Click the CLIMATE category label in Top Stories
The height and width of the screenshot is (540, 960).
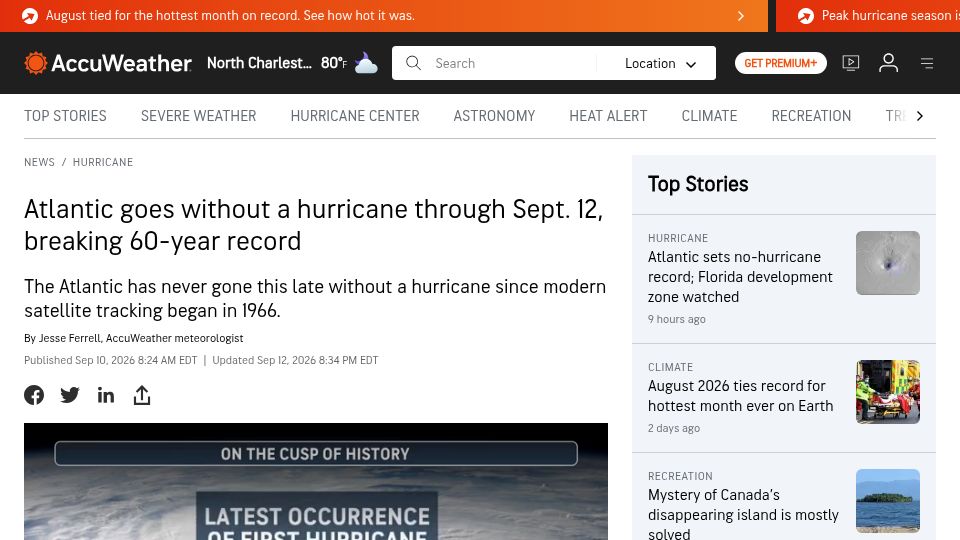point(670,367)
